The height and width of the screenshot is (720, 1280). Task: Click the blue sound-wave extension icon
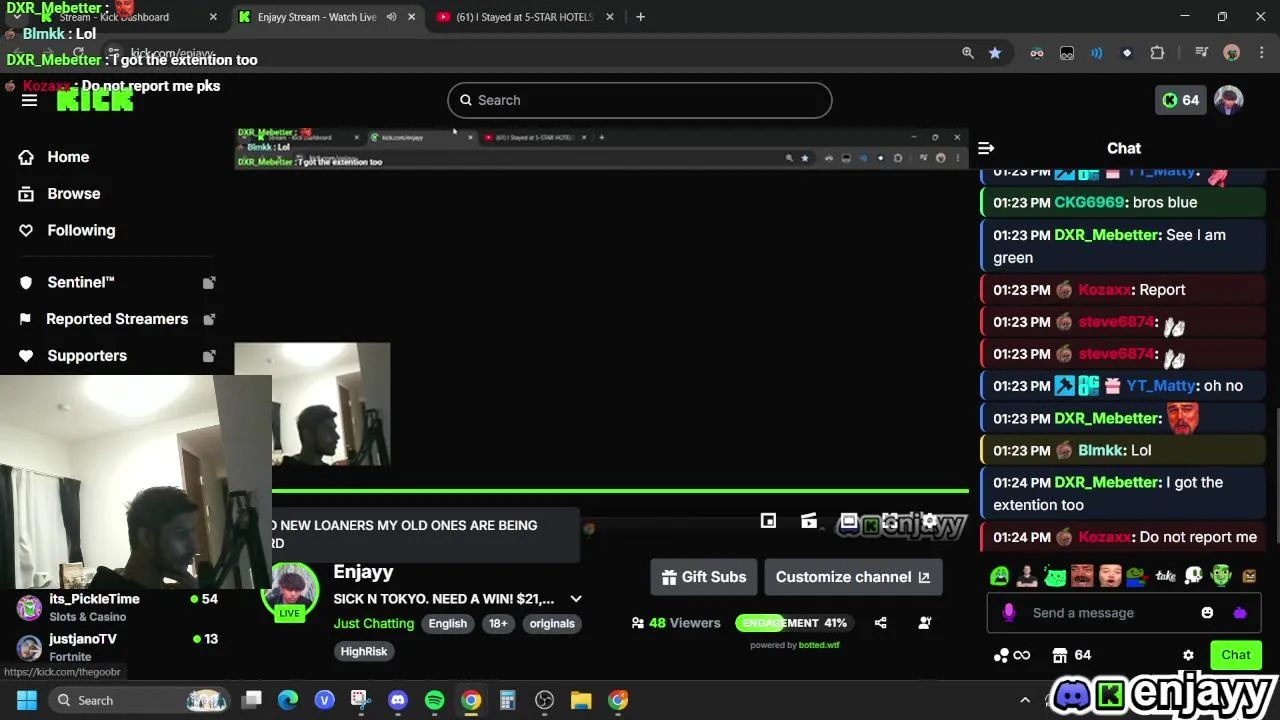click(1097, 53)
